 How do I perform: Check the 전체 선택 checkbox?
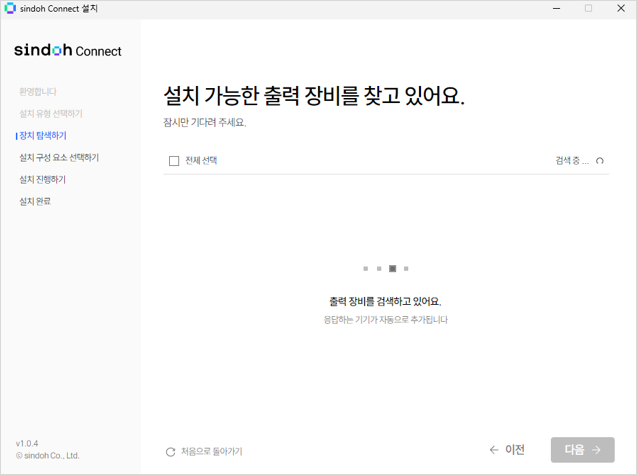point(174,161)
